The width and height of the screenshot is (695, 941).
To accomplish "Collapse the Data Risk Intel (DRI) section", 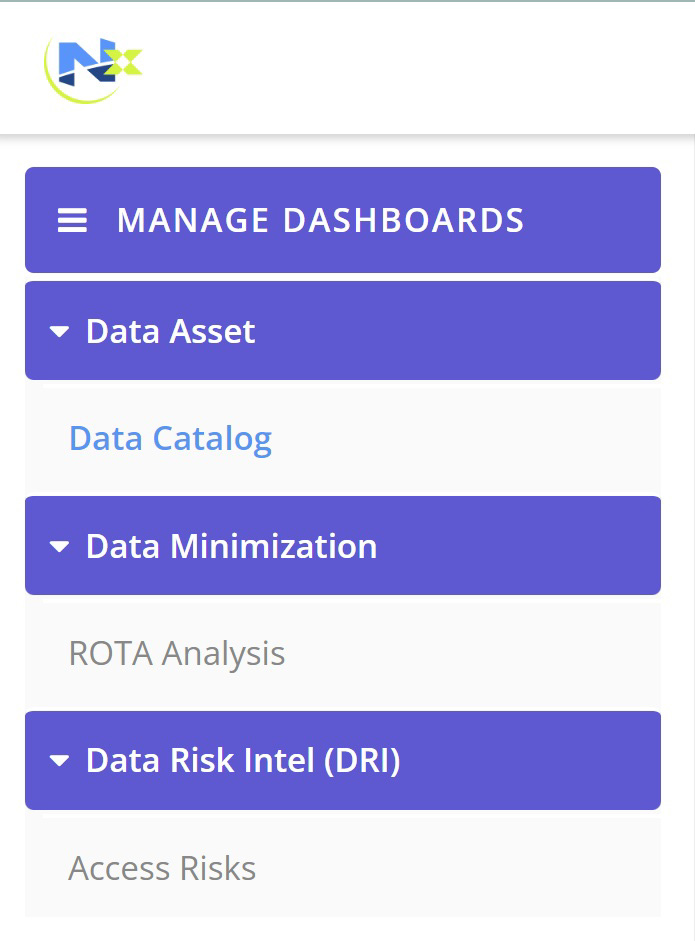I will coord(343,760).
